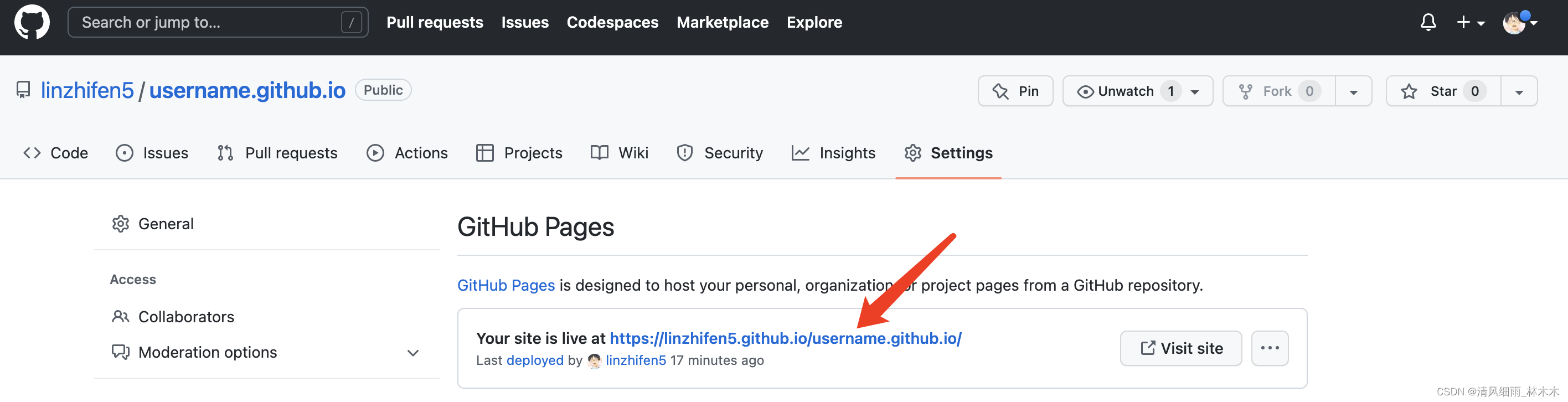Switch to the Code tab
The image size is (1568, 402).
pyautogui.click(x=55, y=153)
